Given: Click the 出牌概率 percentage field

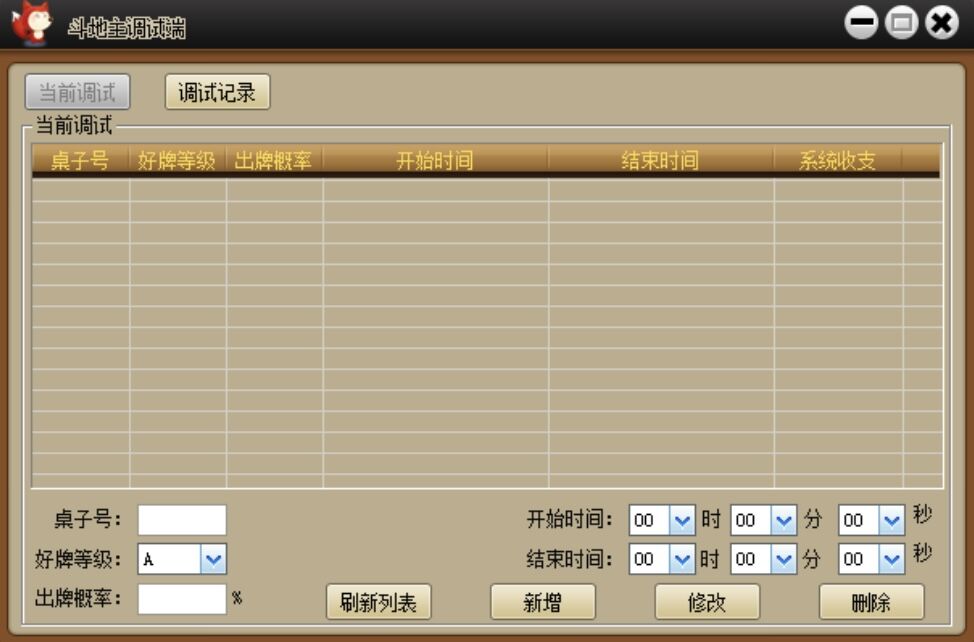Looking at the screenshot, I should [x=182, y=599].
